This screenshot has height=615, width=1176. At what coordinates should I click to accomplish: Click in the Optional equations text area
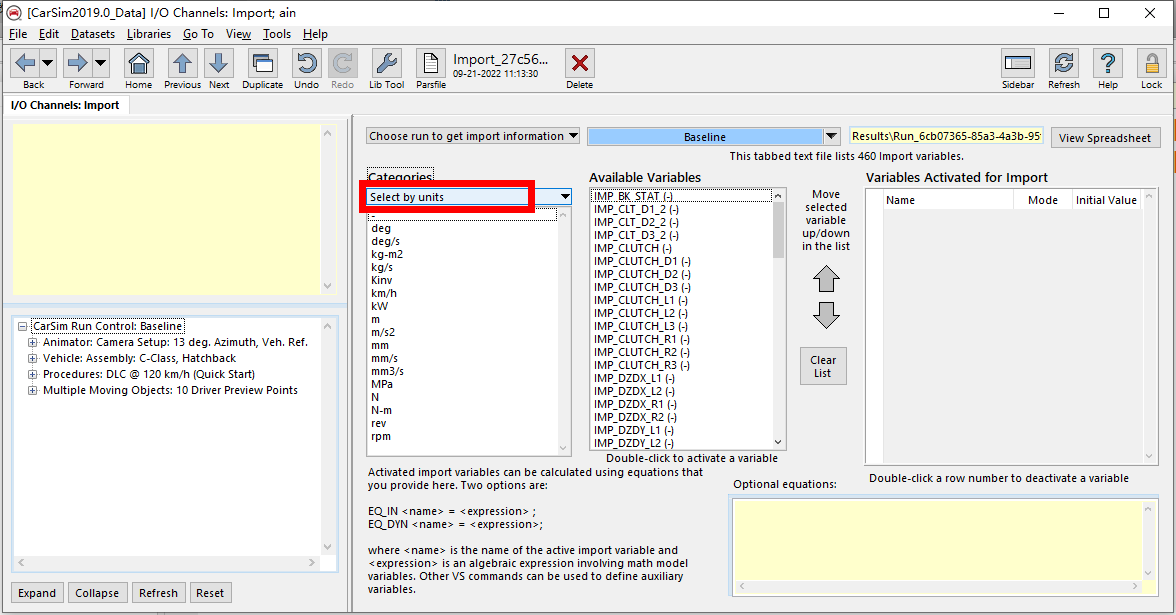(938, 540)
